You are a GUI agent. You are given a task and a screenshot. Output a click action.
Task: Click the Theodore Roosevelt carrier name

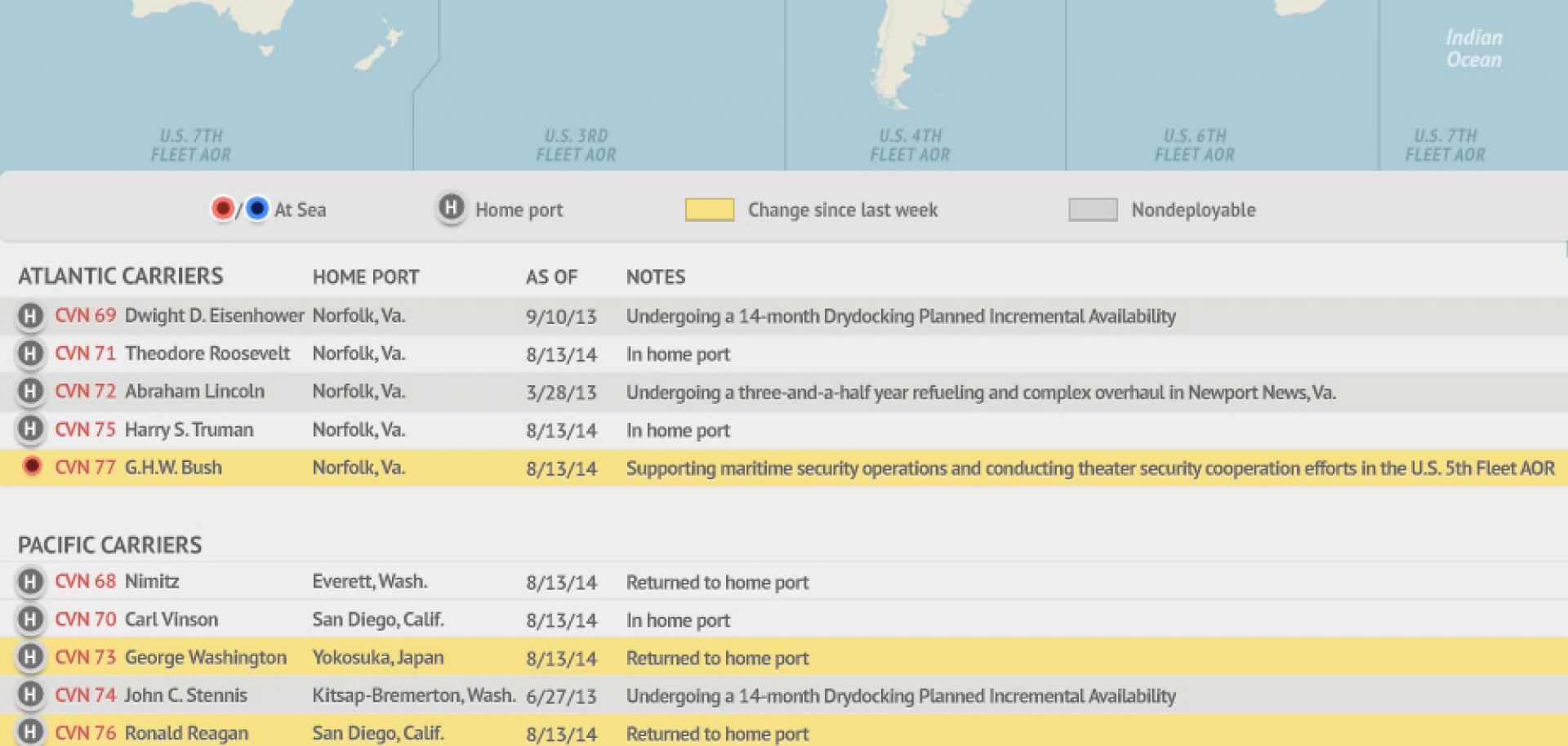(207, 353)
